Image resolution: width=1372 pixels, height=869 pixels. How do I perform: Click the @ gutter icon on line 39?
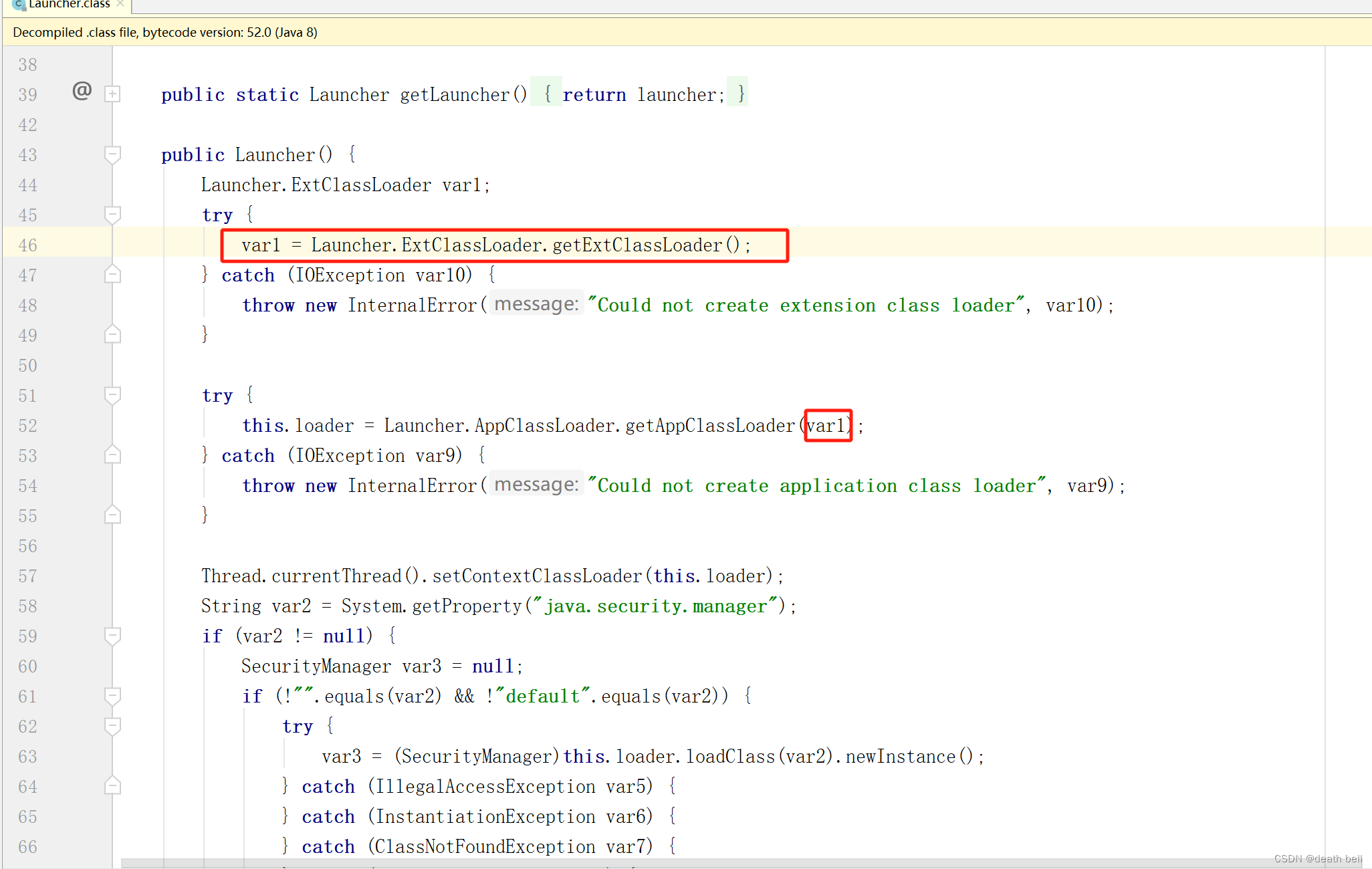tap(82, 90)
